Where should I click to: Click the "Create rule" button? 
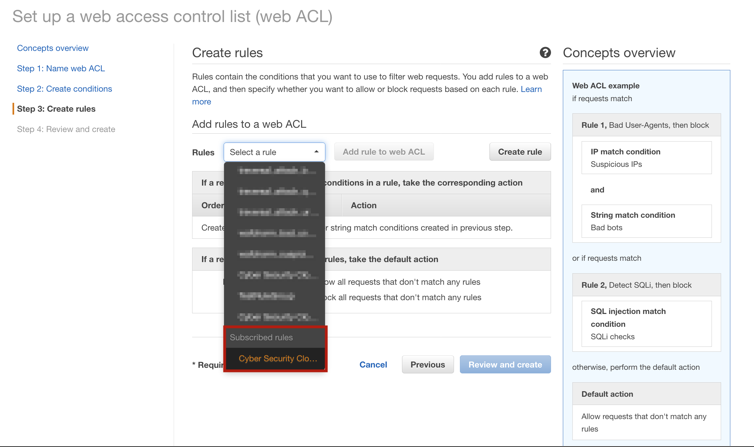519,152
